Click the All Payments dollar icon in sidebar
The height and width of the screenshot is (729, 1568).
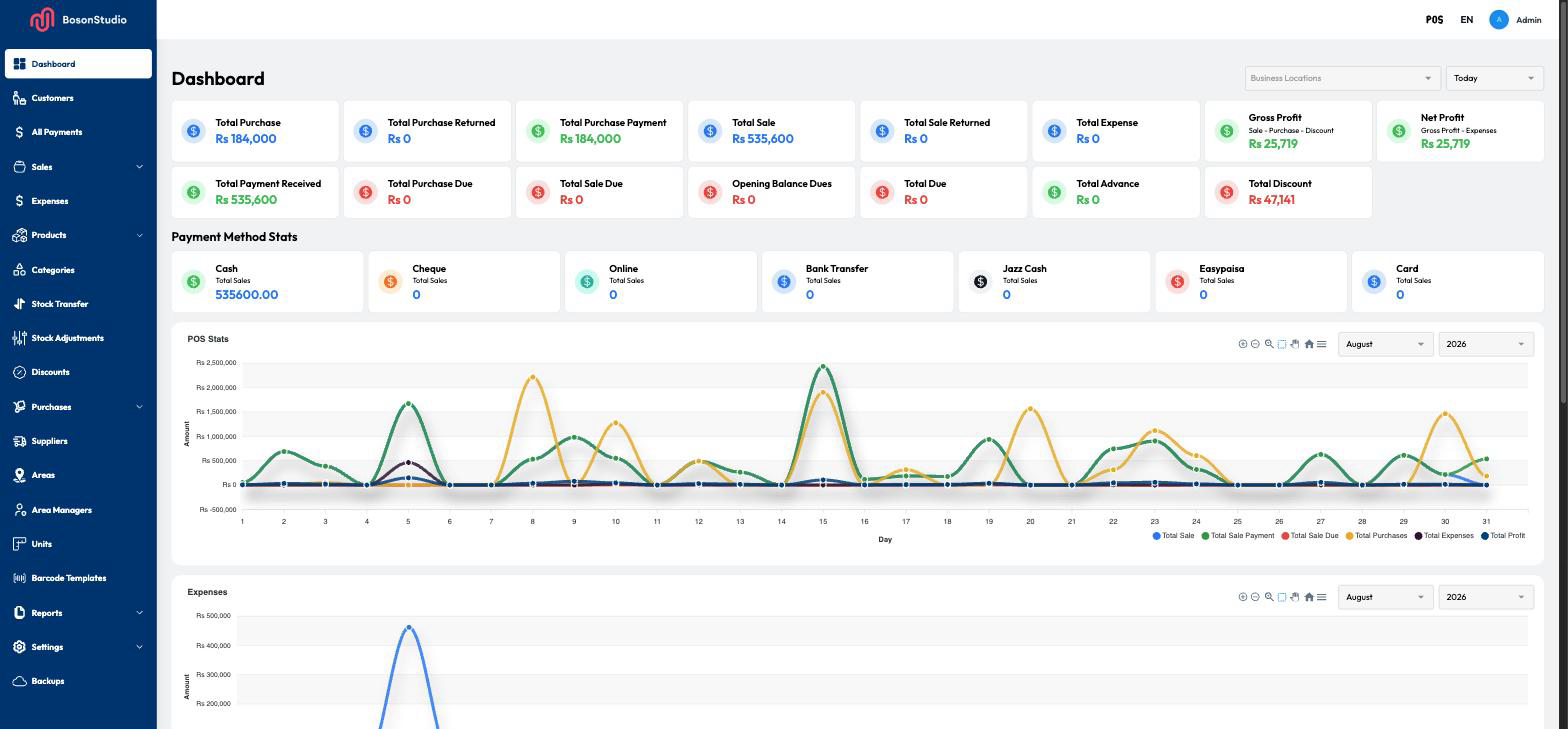(x=19, y=132)
